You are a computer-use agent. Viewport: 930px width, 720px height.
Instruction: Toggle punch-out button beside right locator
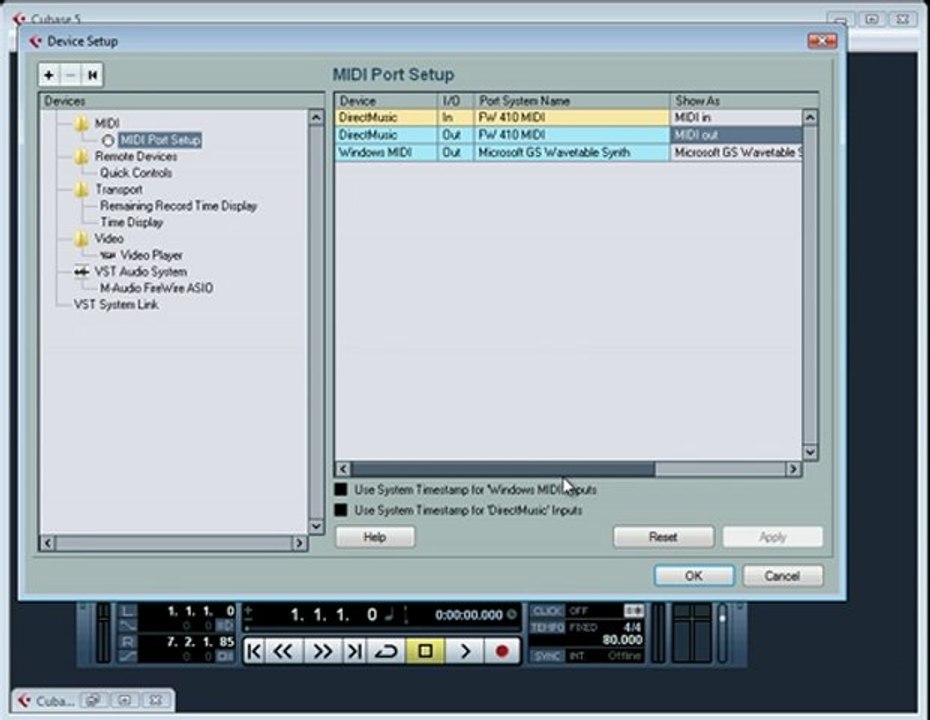[225, 656]
